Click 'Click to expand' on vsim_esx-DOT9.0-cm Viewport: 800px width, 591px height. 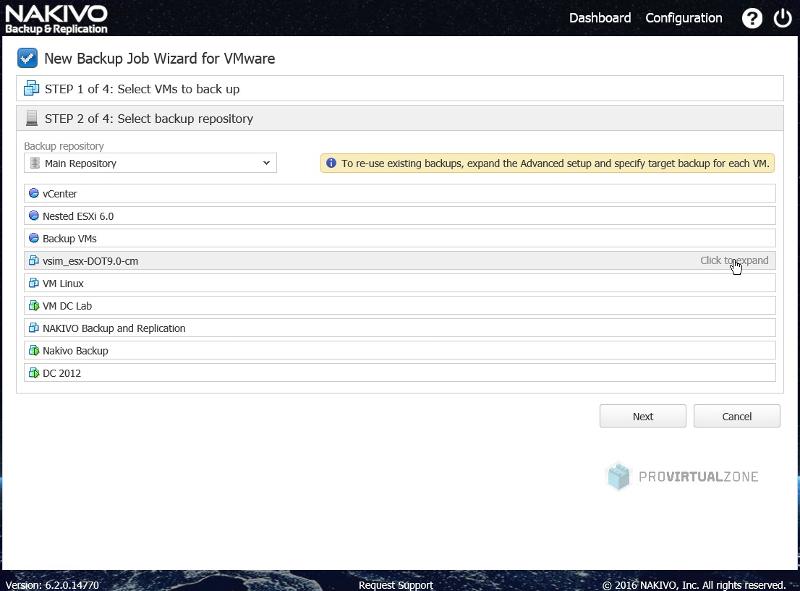pyautogui.click(x=734, y=260)
